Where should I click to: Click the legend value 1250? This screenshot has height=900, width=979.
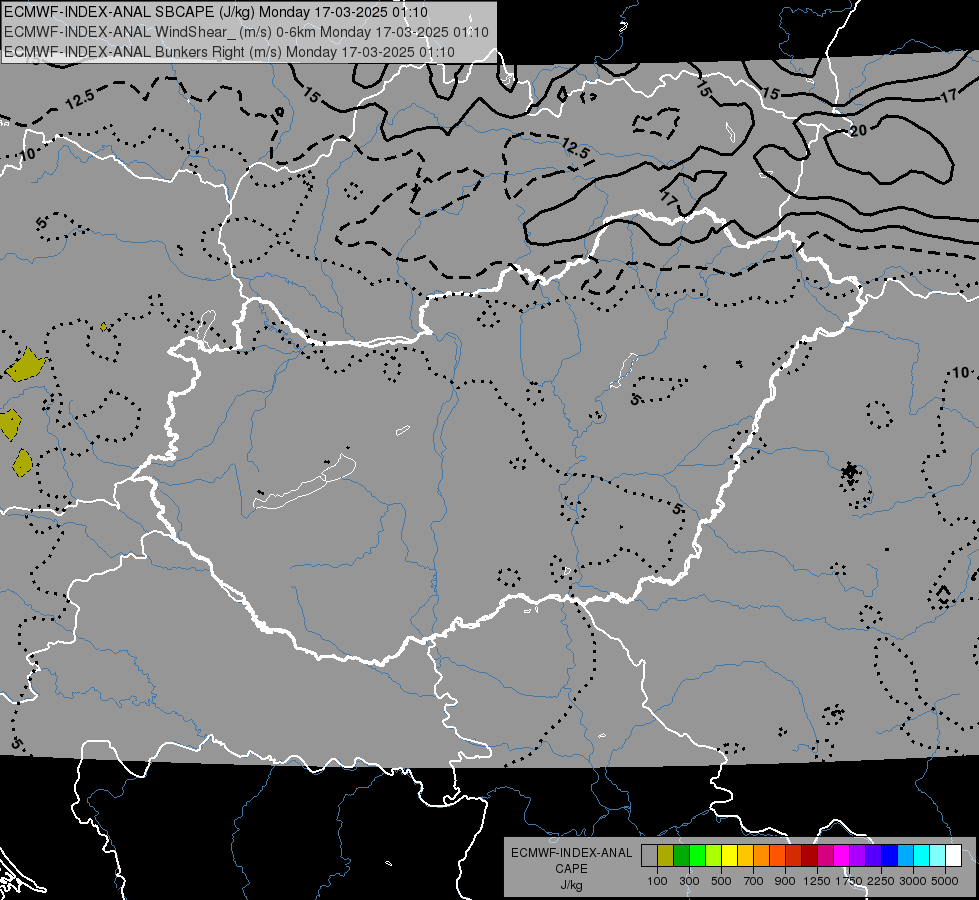click(x=817, y=881)
